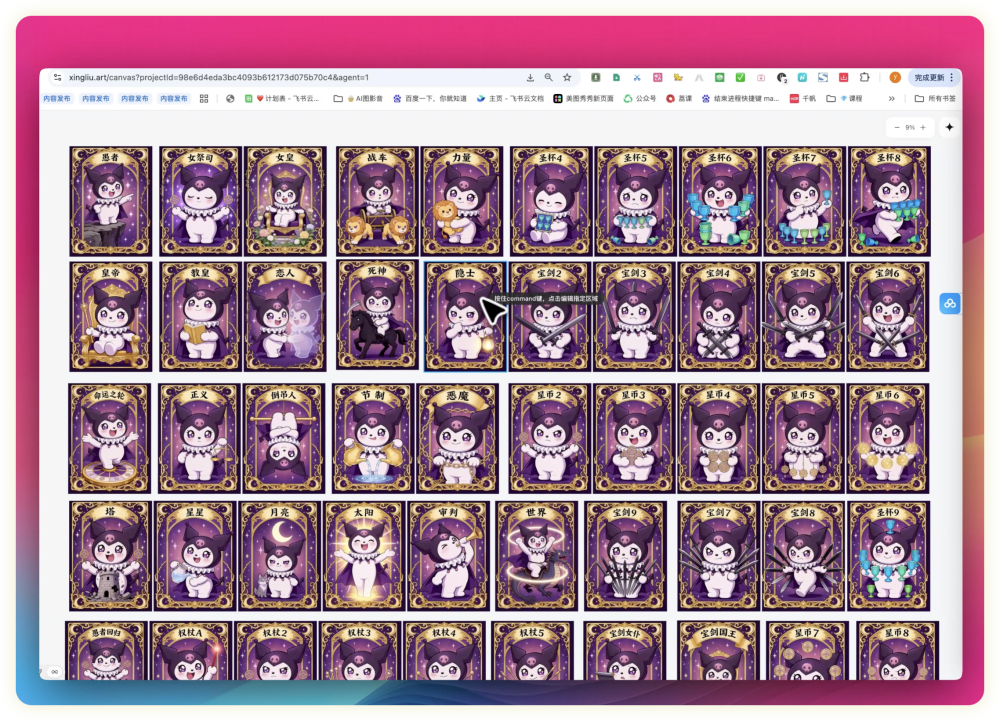Open the orange Y profile avatar
This screenshot has height=721, width=1000.
(895, 78)
